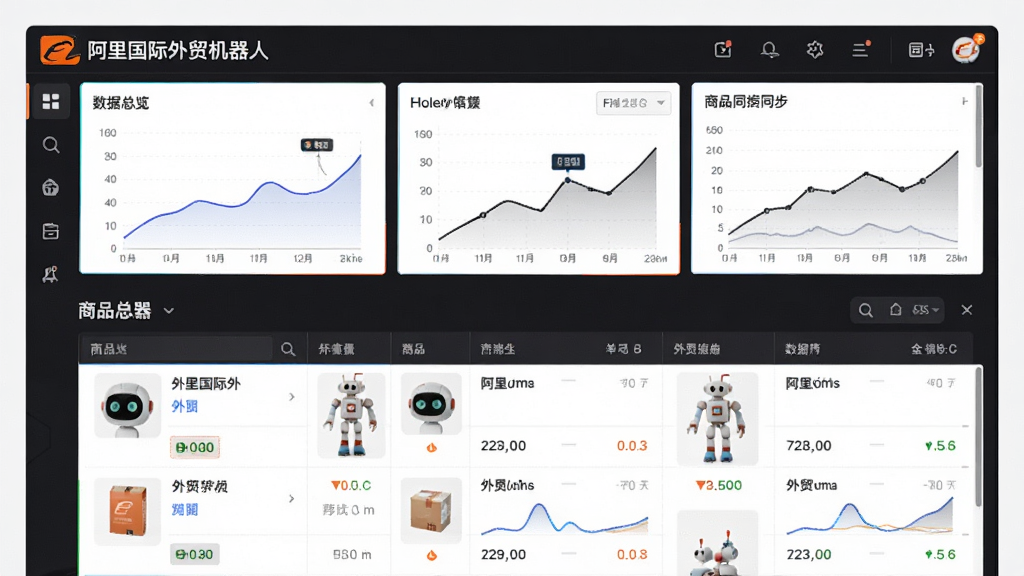Open the archive box icon in the sidebar
Screen dimensions: 1024x576
click(50, 231)
